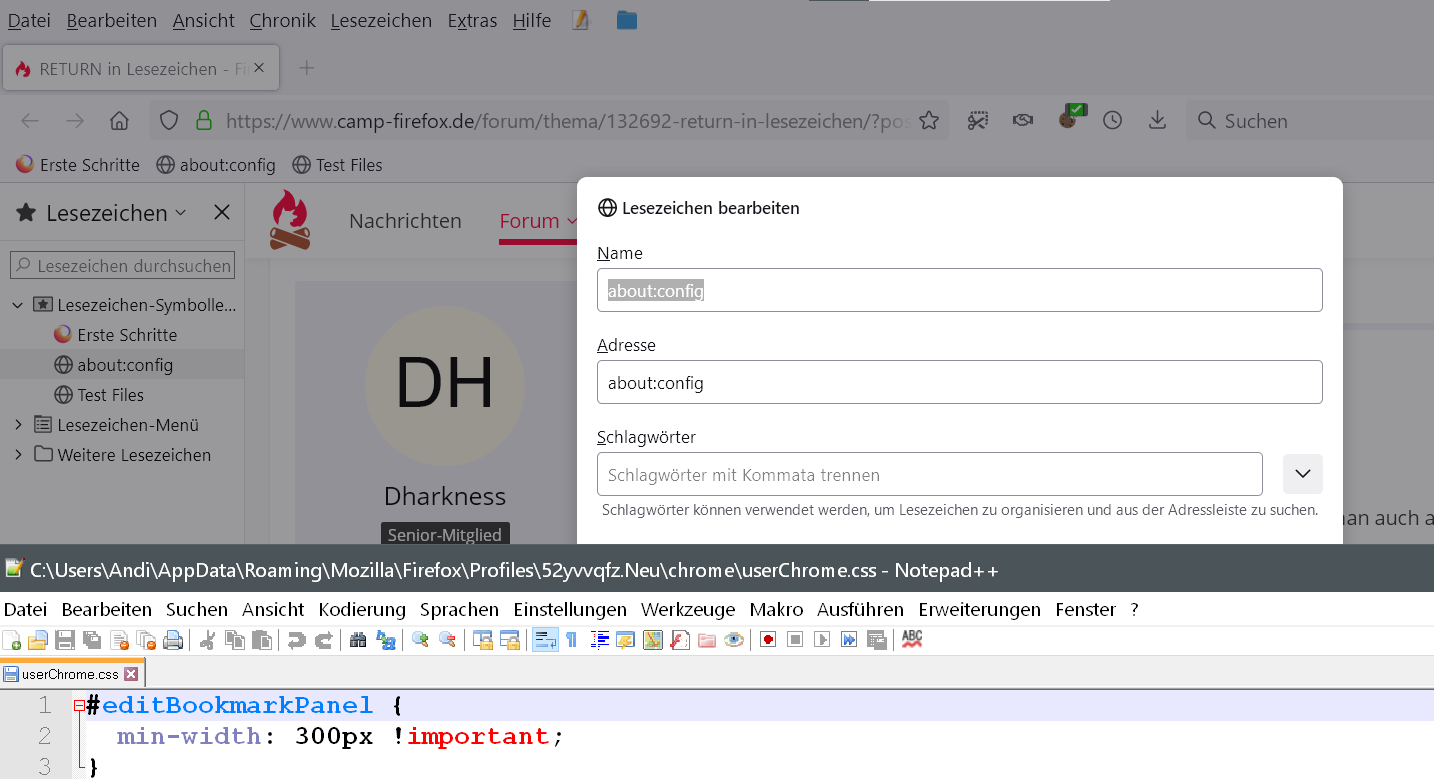Zoom in using the Notepad++ magnifier icon
Image resolution: width=1434 pixels, height=779 pixels.
421,640
